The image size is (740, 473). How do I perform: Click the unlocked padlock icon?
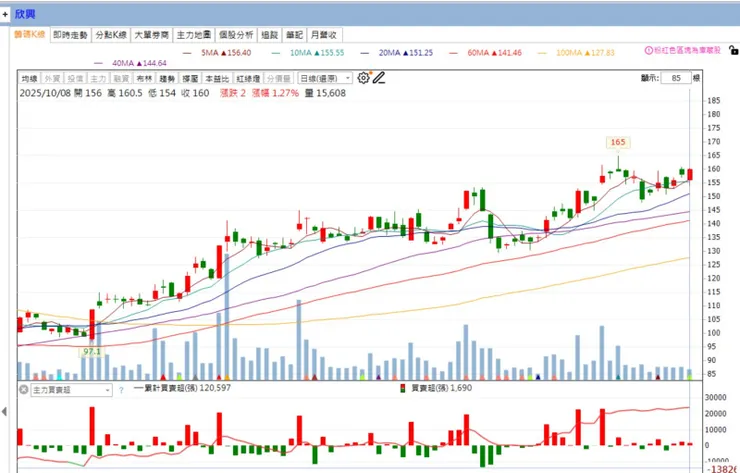click(733, 50)
